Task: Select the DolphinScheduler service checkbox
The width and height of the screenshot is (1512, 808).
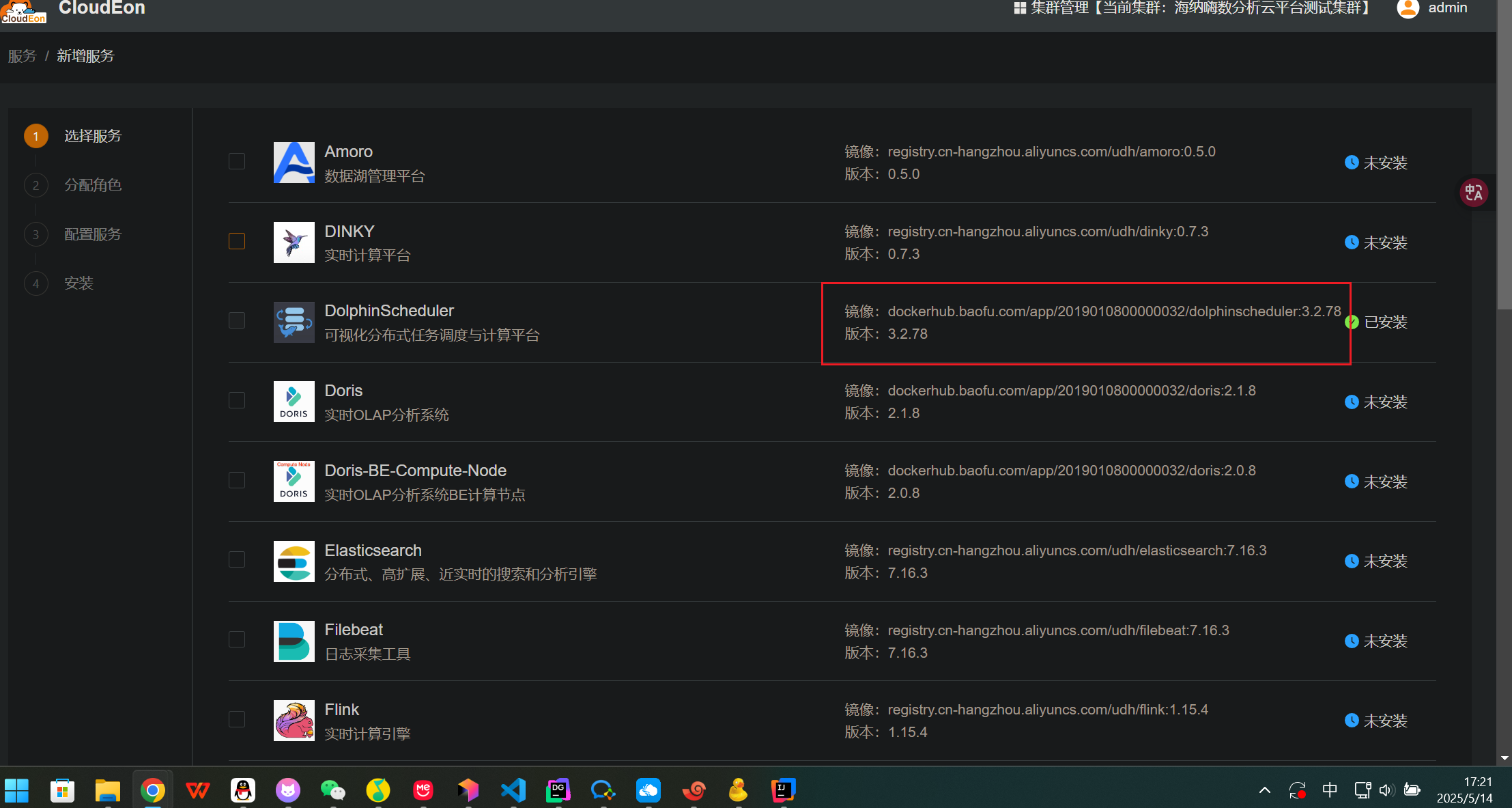Action: tap(237, 320)
